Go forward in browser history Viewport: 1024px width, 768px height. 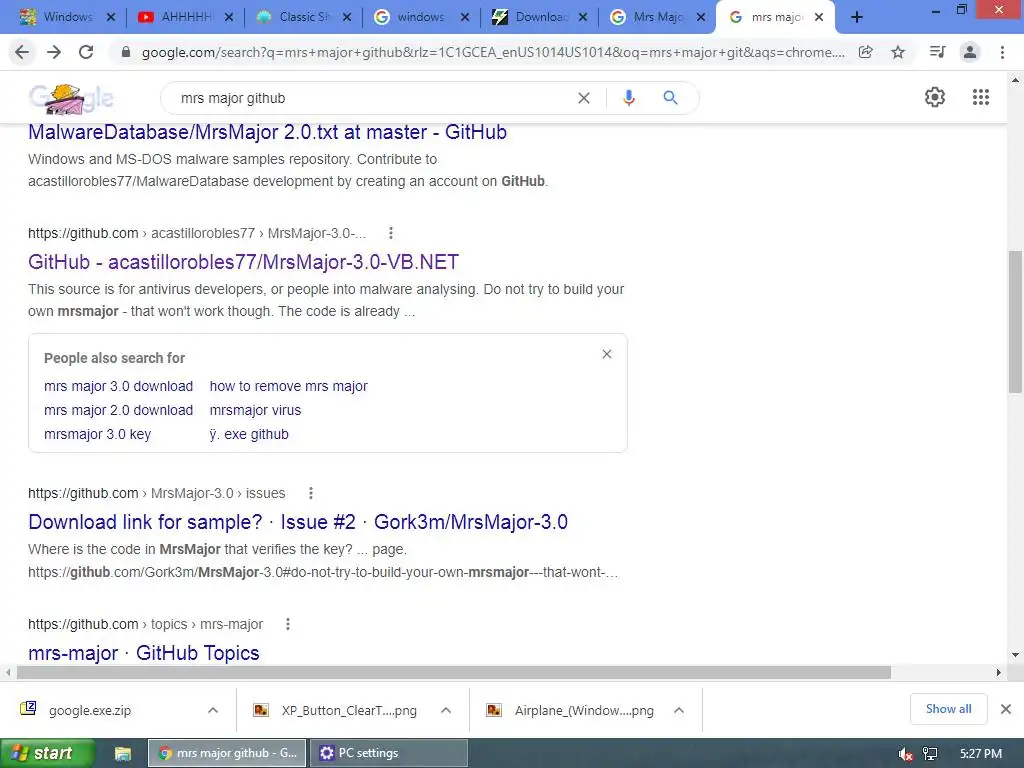tap(54, 52)
